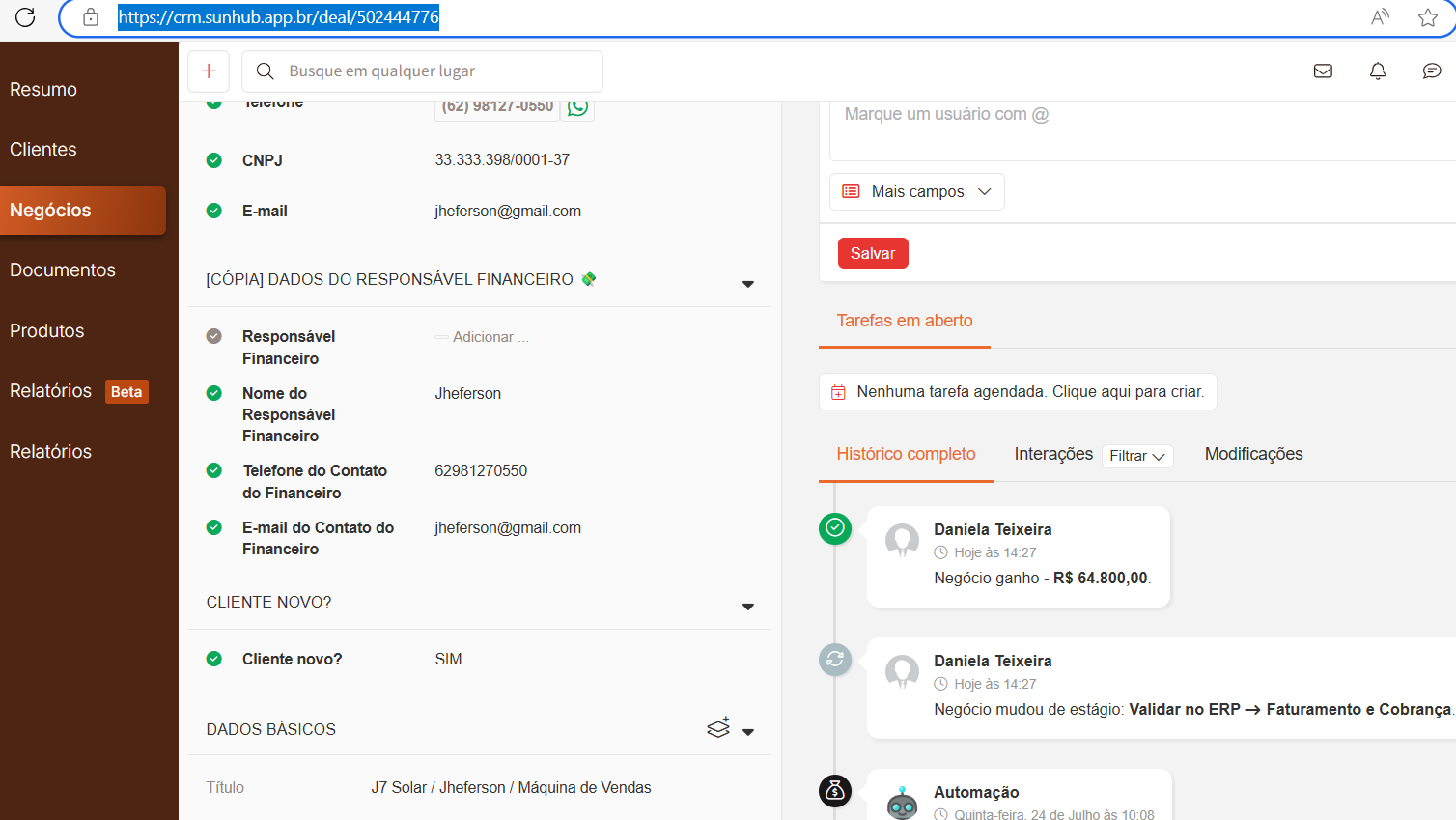The width and height of the screenshot is (1456, 820).
Task: Expand the Mais campos dropdown
Action: [916, 192]
